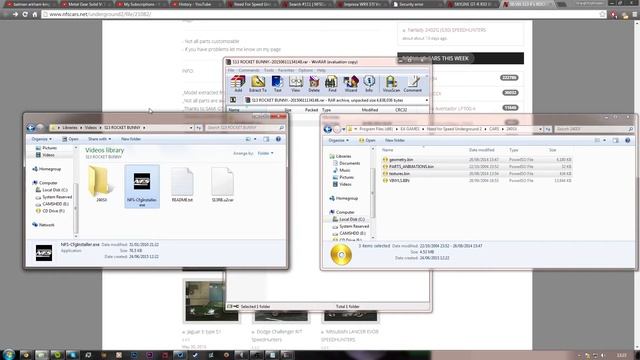Open the WinRAR Options menu

[x=305, y=70]
